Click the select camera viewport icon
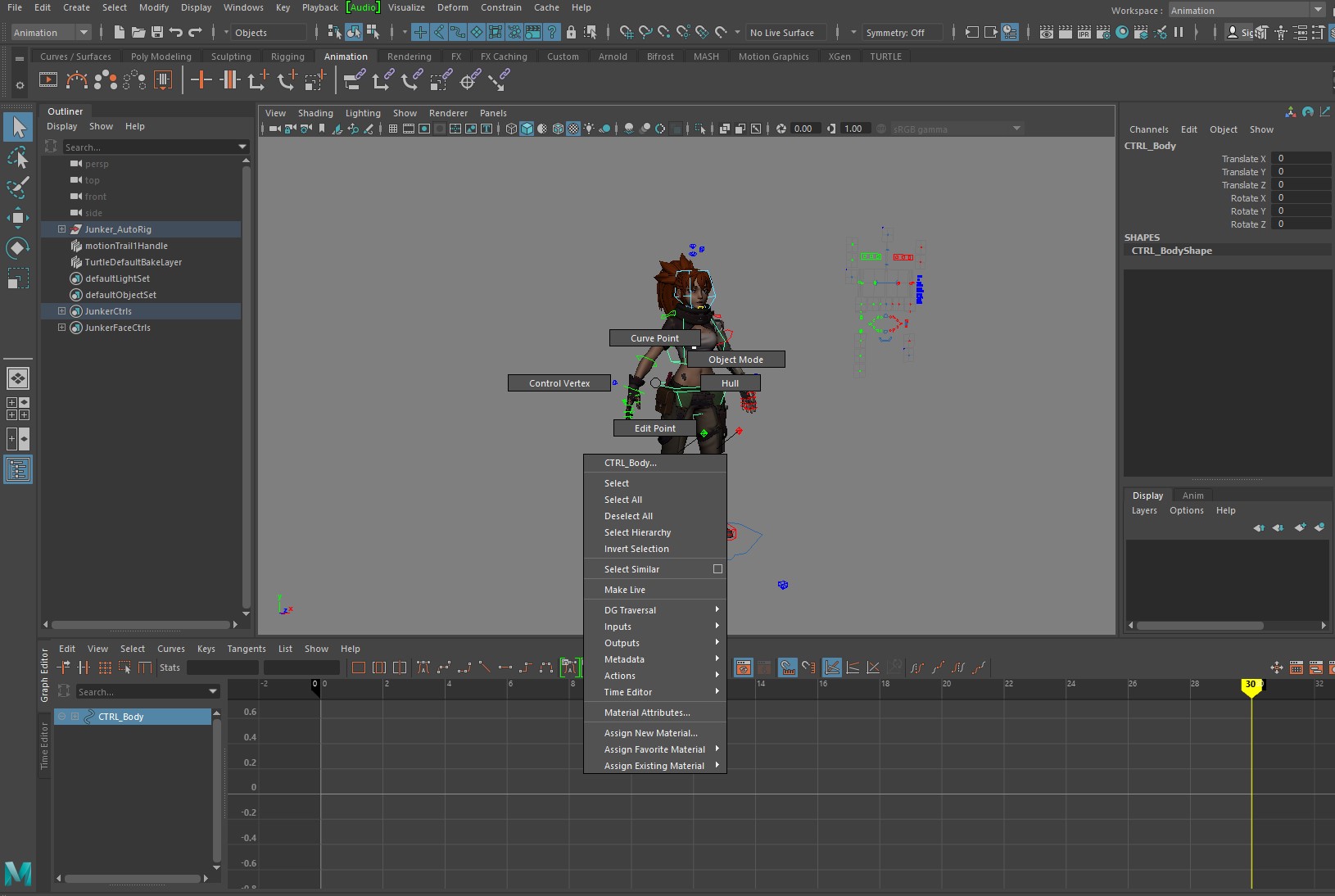Viewport: 1335px width, 896px height. [274, 129]
